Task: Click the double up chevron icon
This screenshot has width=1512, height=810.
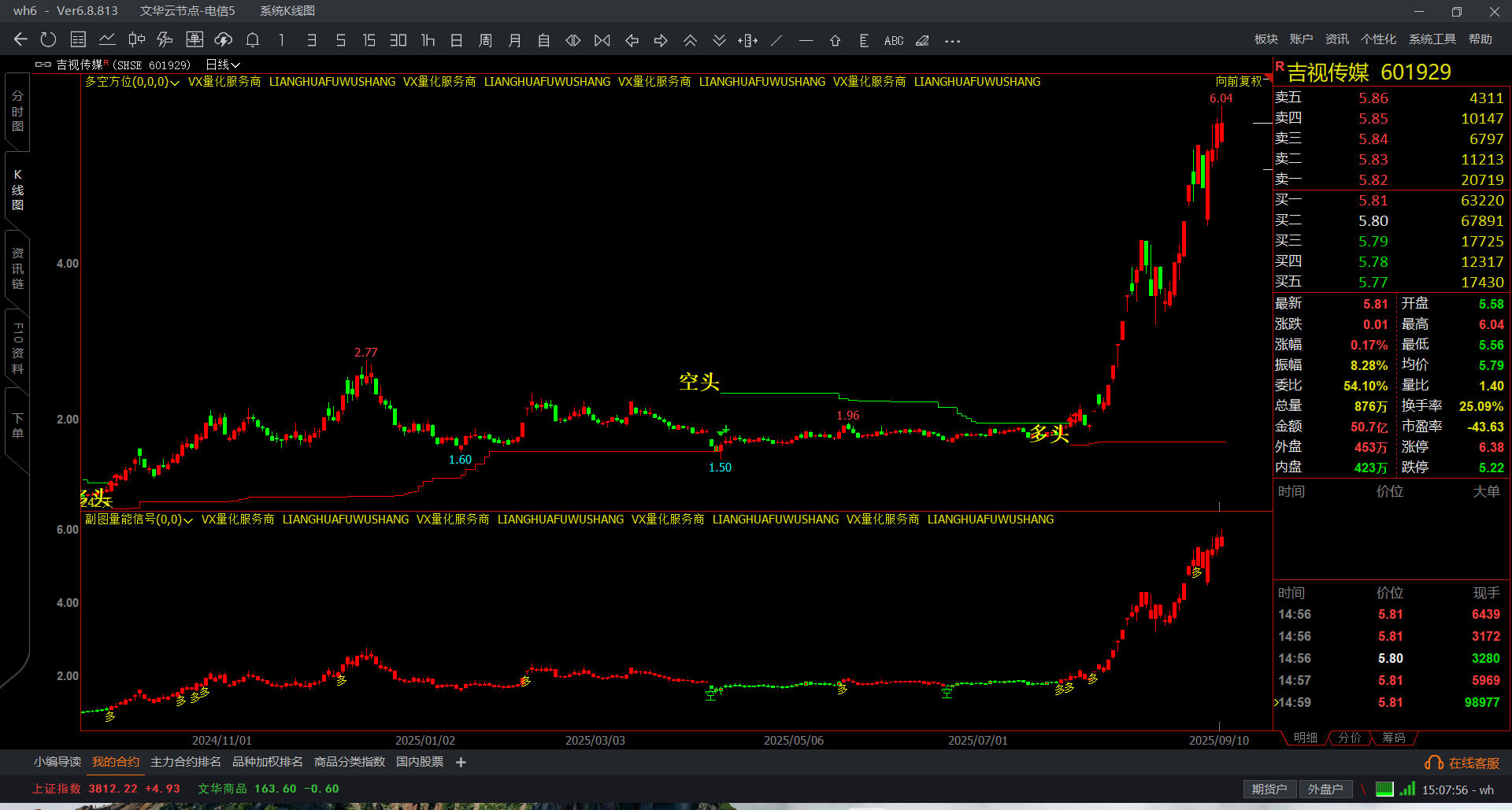Action: tap(690, 40)
